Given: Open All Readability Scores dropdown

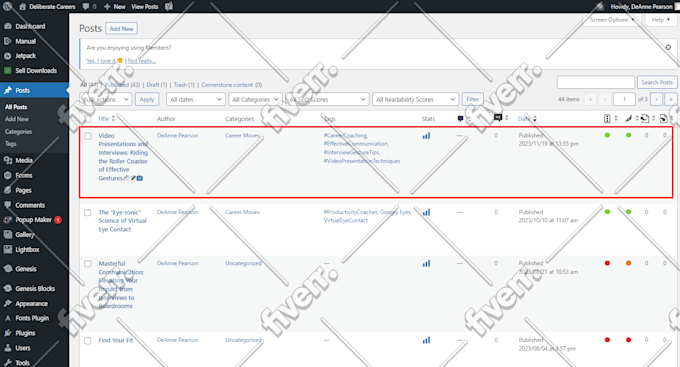Looking at the screenshot, I should click(x=415, y=99).
